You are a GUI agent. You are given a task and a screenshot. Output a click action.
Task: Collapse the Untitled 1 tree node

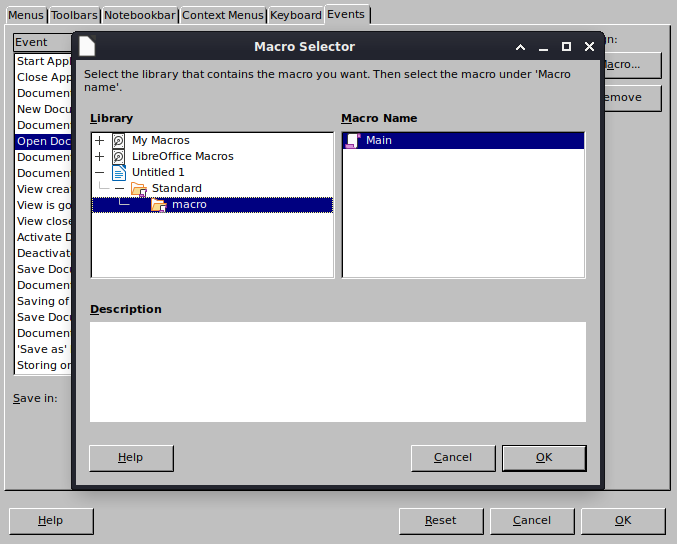pyautogui.click(x=100, y=173)
